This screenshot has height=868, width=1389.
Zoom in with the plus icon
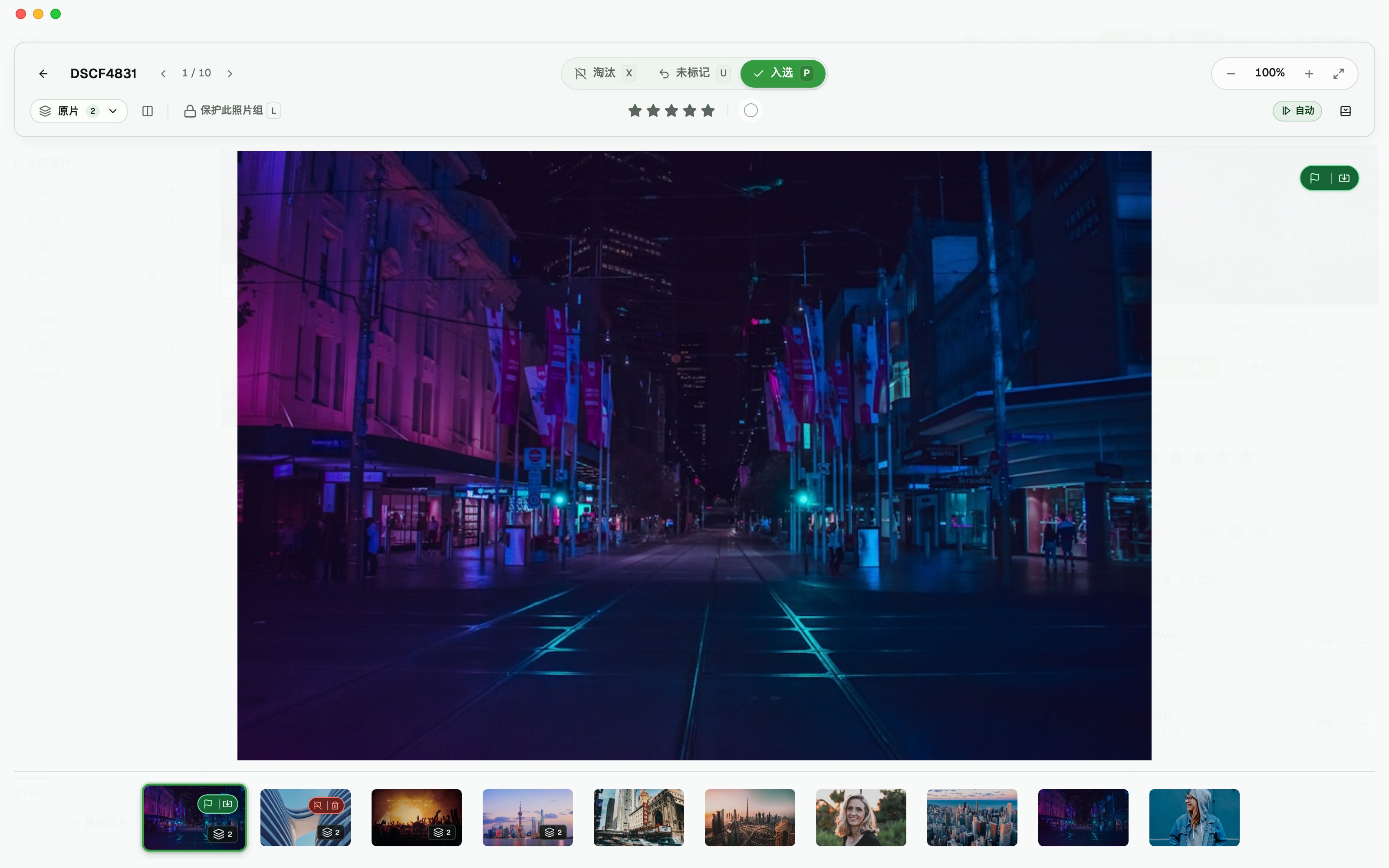(x=1309, y=73)
